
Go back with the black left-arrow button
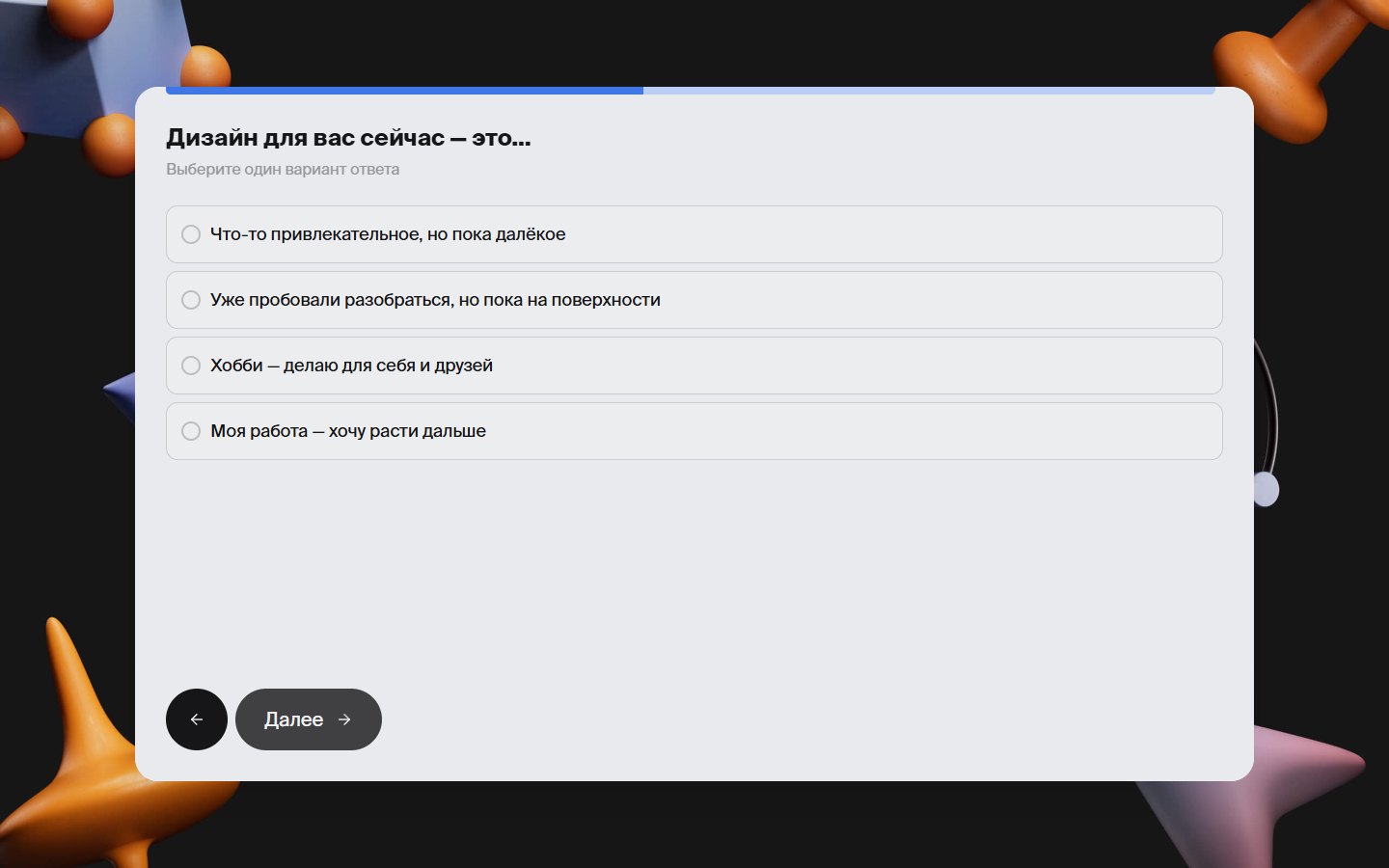click(x=197, y=719)
